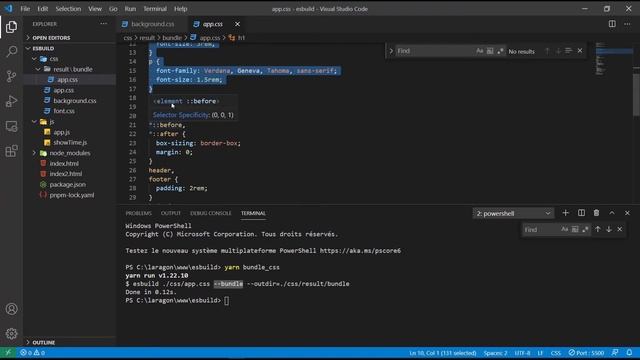Expand the editor Find widget replace toggle
This screenshot has width=640, height=360.
point(391,51)
